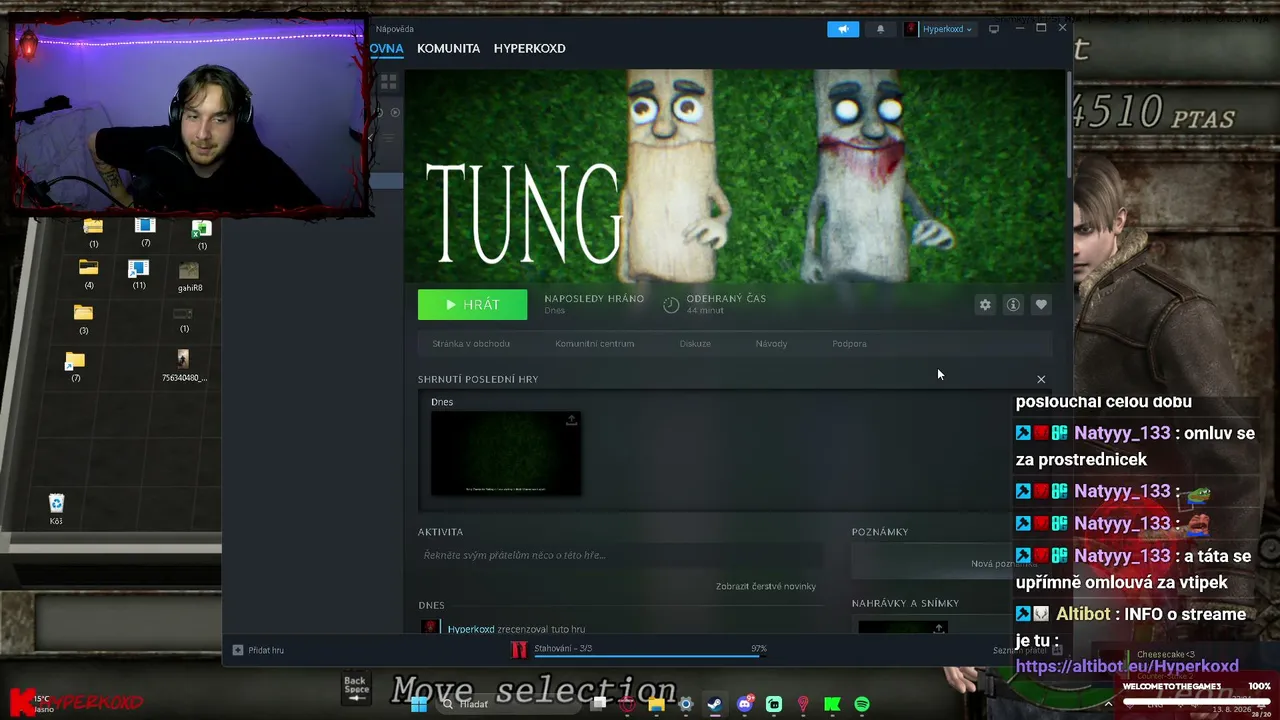
Task: Open the Návody section
Action: point(771,344)
